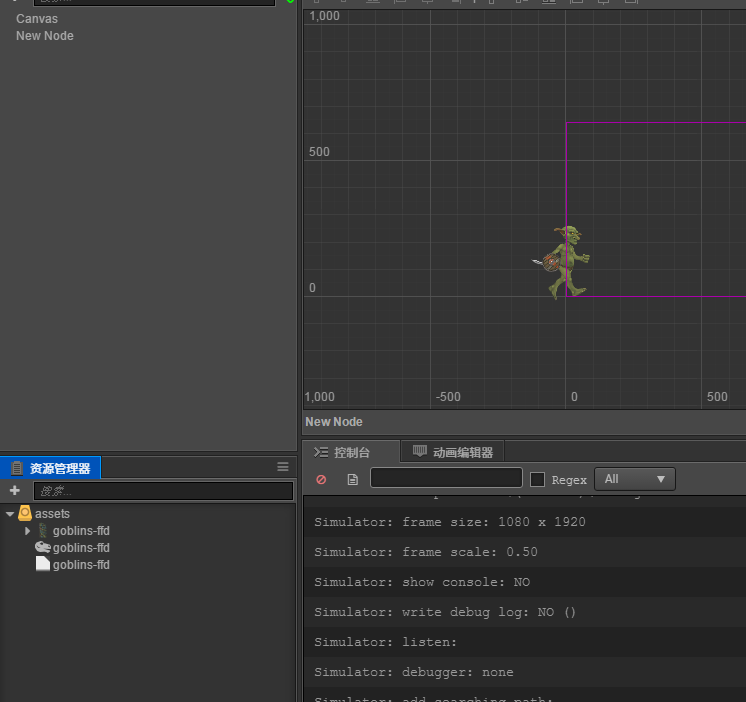The height and width of the screenshot is (702, 746).
Task: Select the 资源管理器 tab
Action: tap(50, 468)
